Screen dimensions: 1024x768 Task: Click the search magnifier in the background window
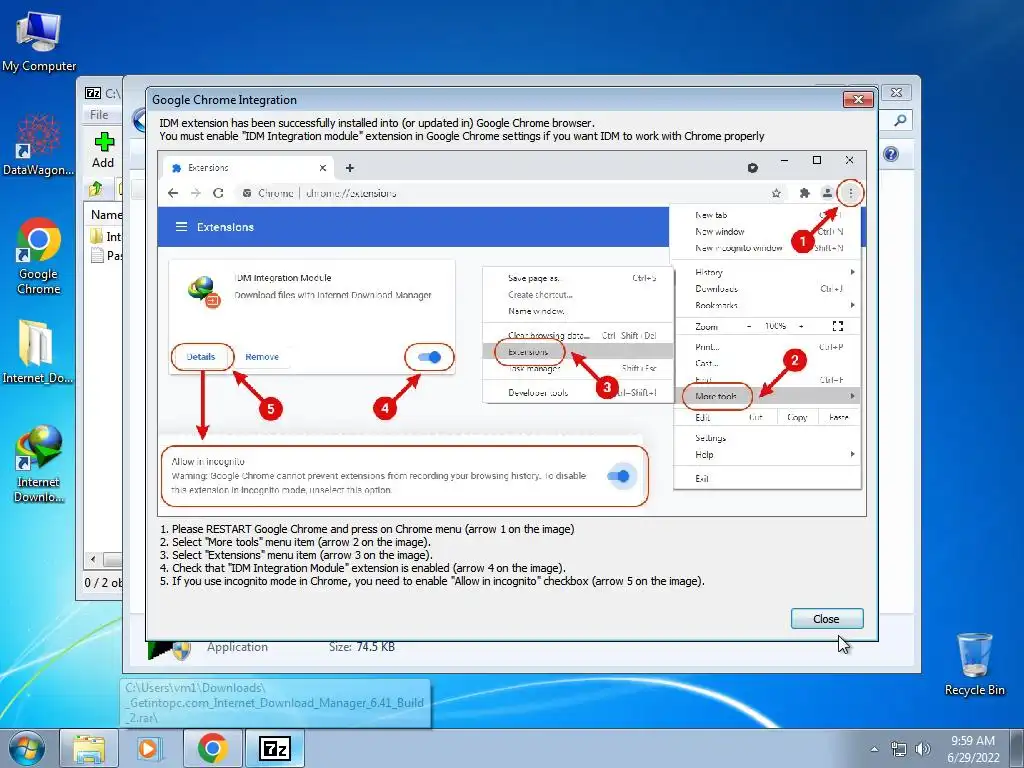coord(900,120)
